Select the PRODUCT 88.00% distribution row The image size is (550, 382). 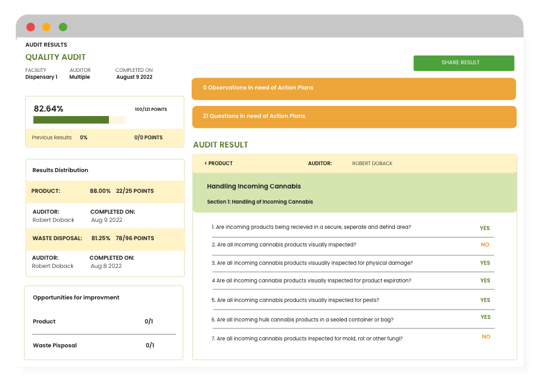pos(105,192)
